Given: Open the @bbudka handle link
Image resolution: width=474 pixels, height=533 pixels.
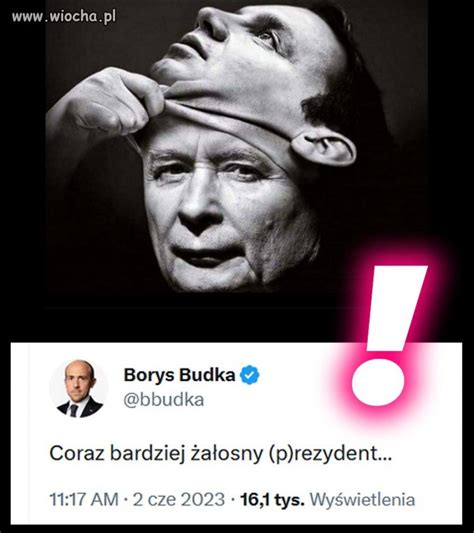Looking at the screenshot, I should pos(164,400).
